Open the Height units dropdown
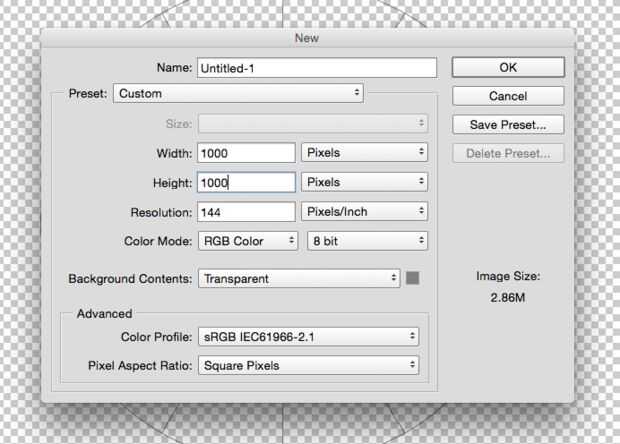The image size is (620, 444). [x=365, y=182]
